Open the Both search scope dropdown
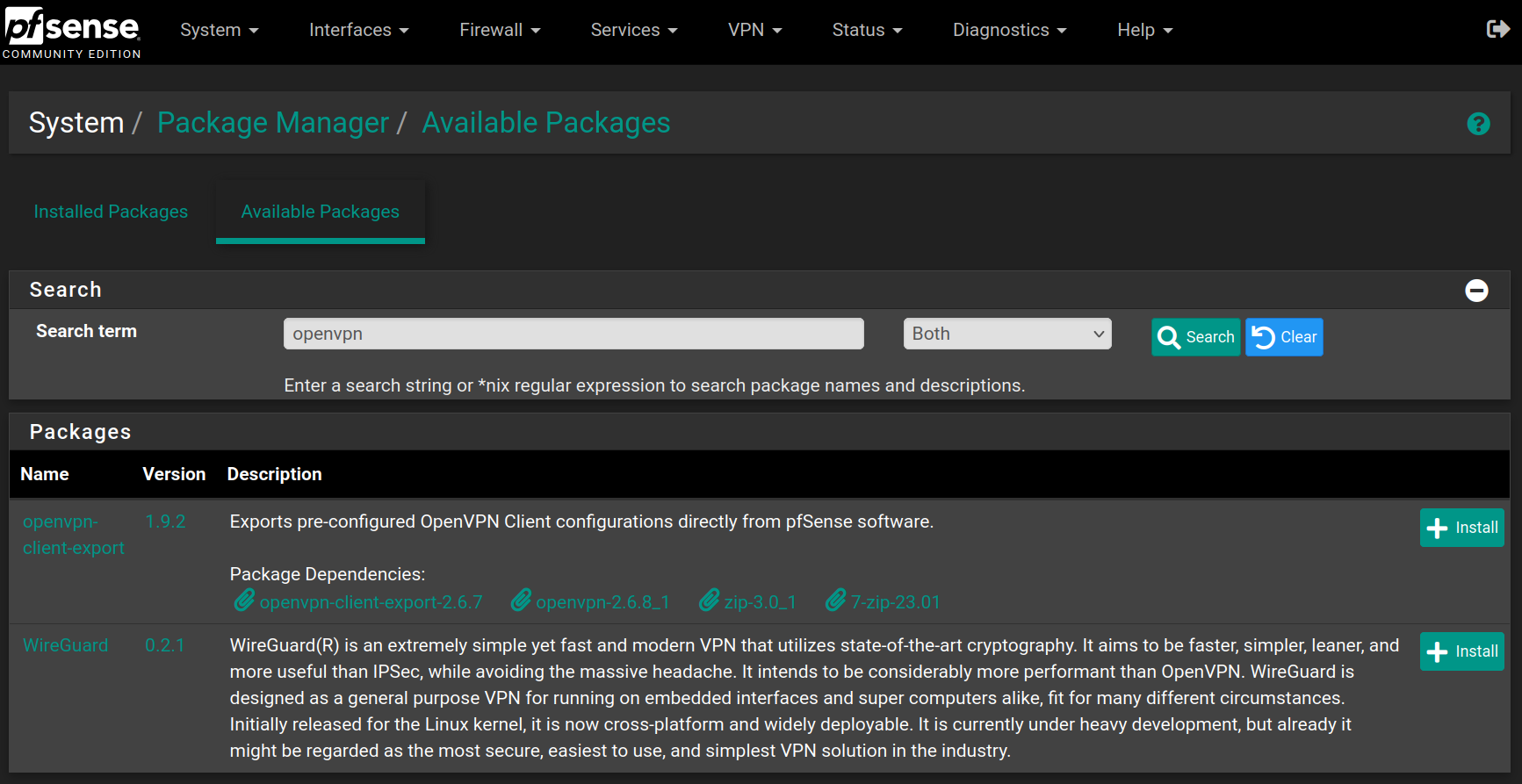1522x784 pixels. (1007, 334)
